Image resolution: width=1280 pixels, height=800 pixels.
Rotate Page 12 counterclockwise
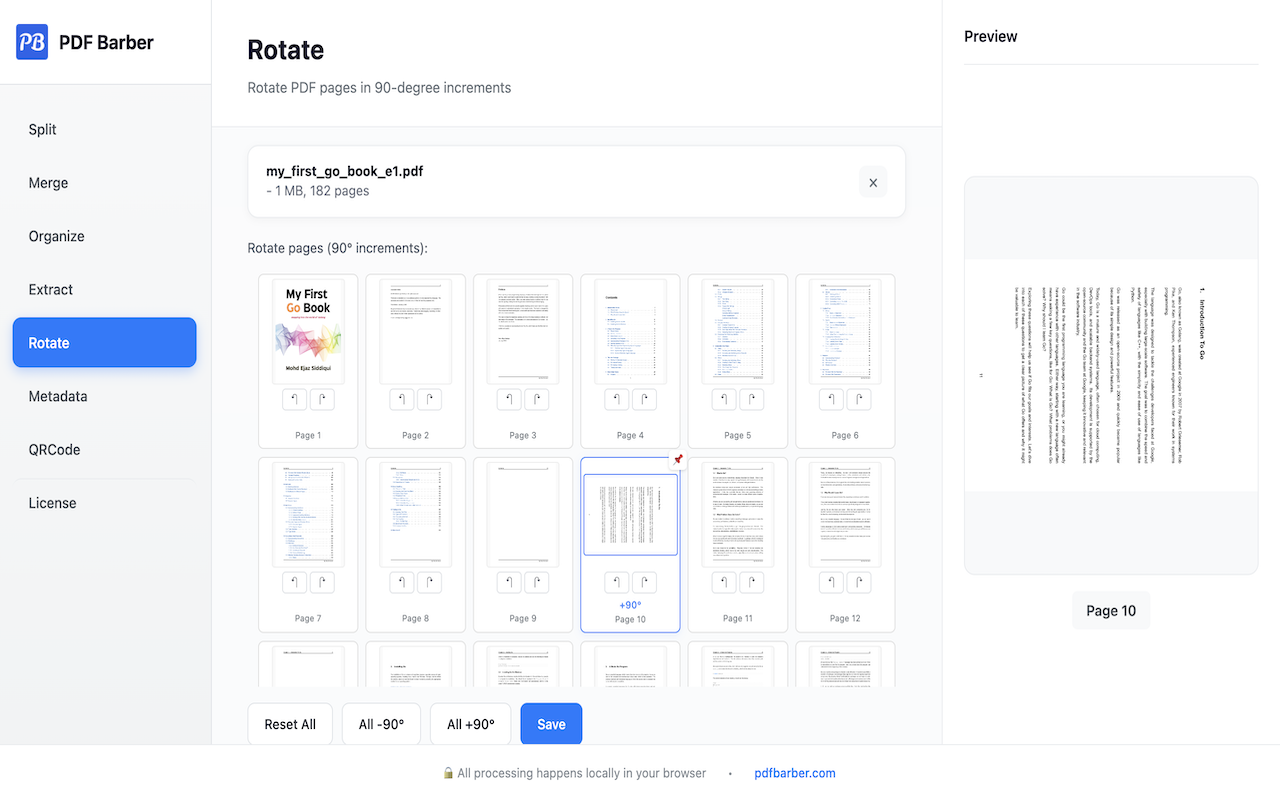(832, 583)
